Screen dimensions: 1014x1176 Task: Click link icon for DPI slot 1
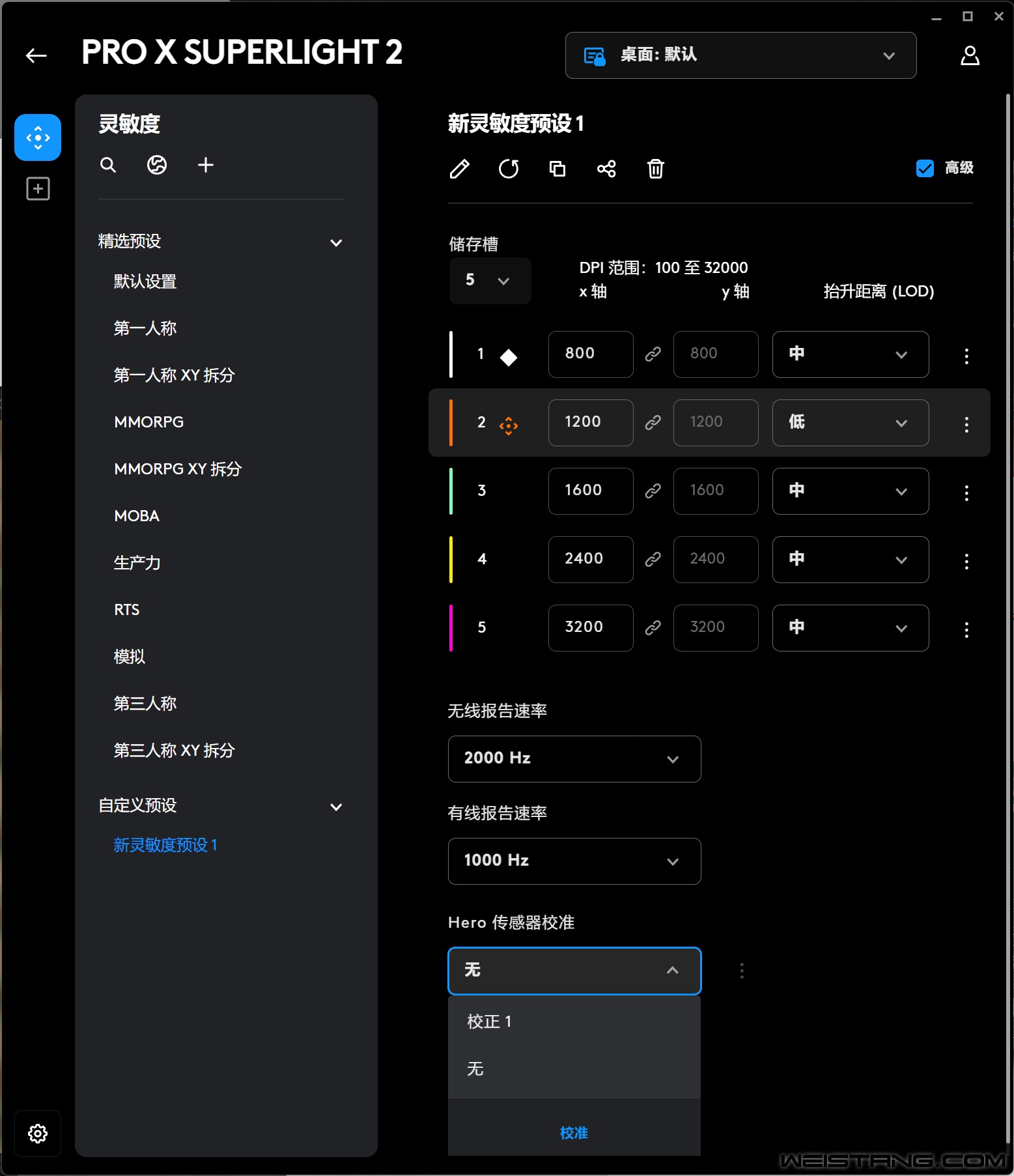653,354
